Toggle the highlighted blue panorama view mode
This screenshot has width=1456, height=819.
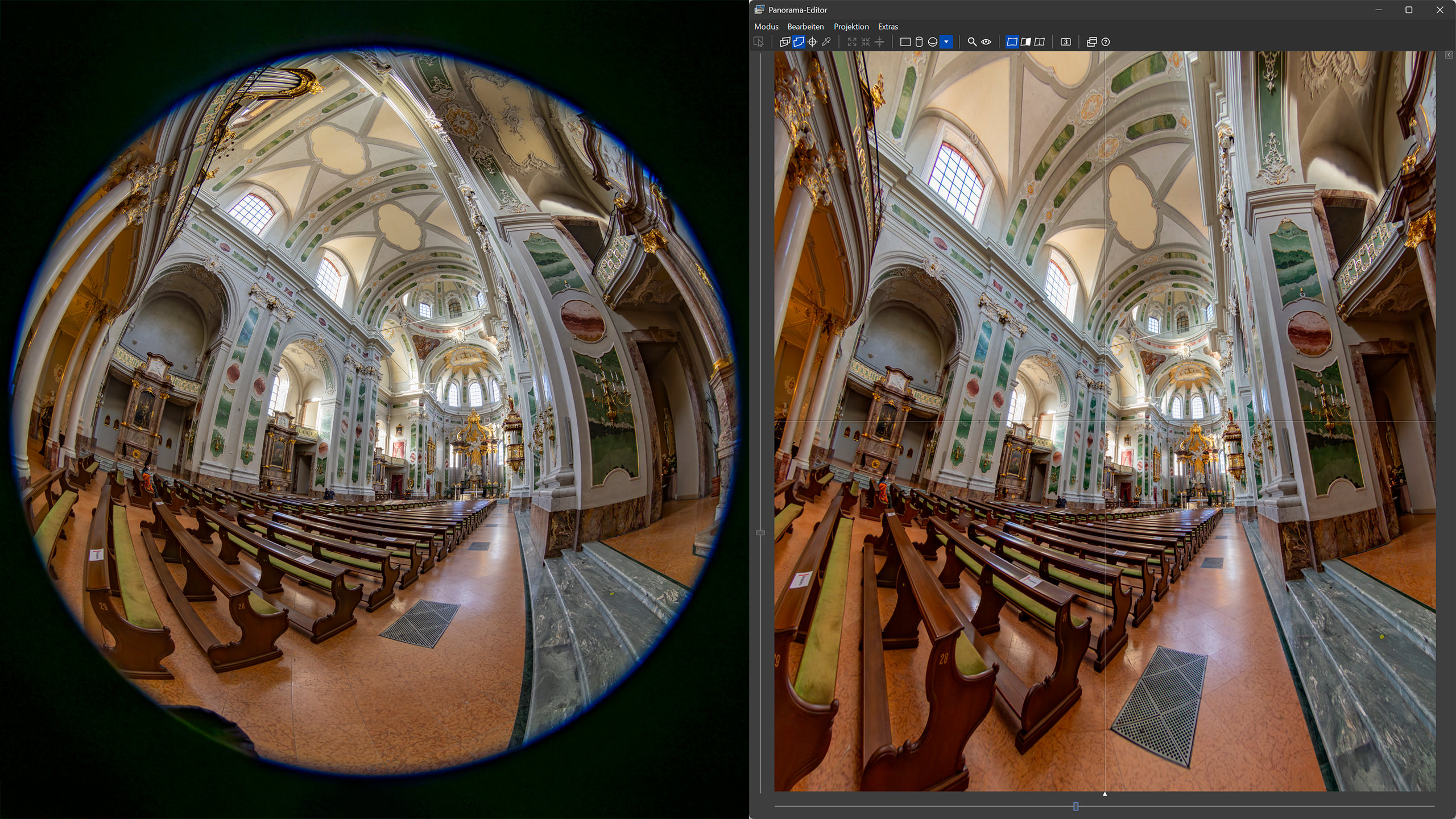pyautogui.click(x=1012, y=42)
